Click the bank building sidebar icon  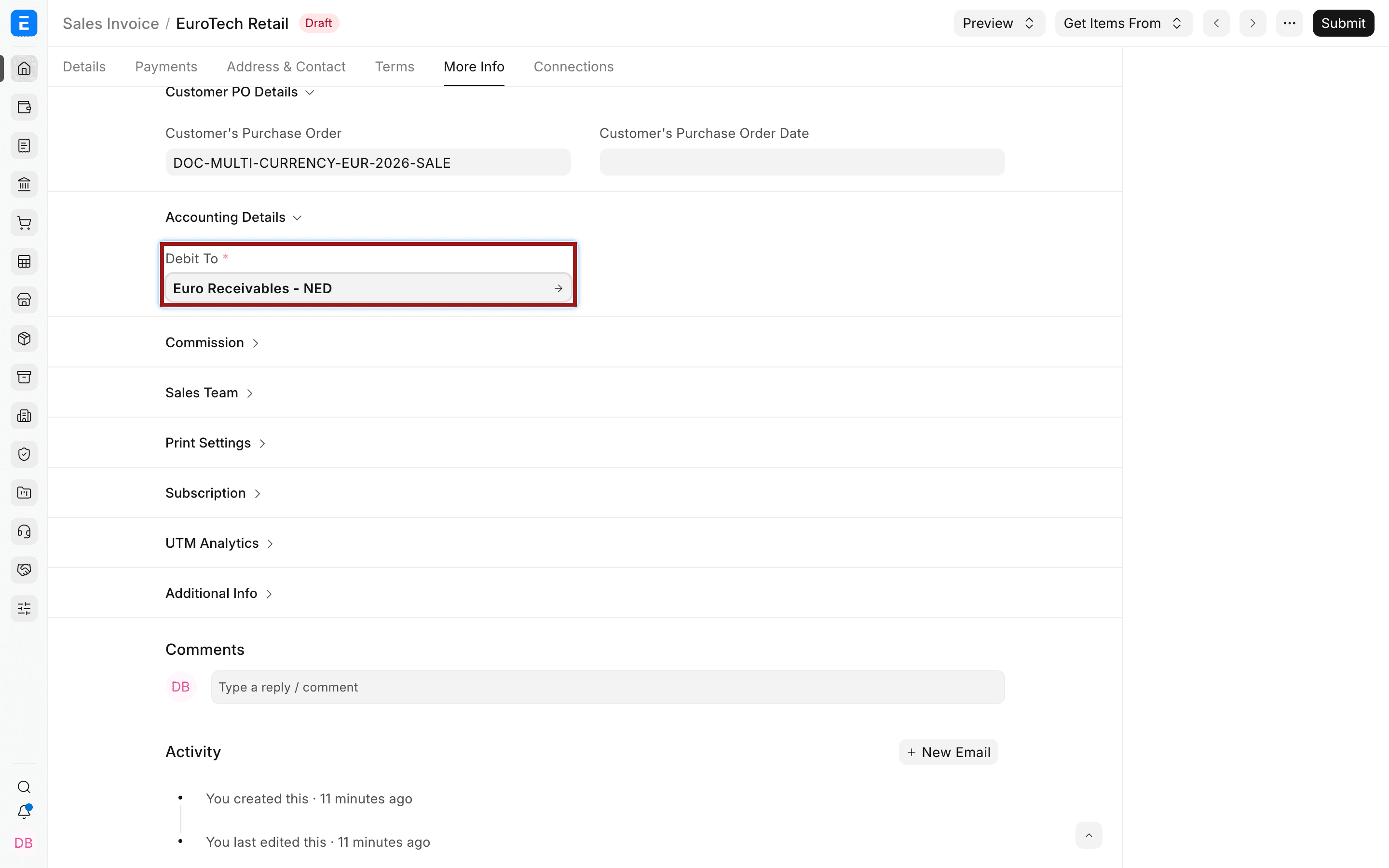point(24,184)
